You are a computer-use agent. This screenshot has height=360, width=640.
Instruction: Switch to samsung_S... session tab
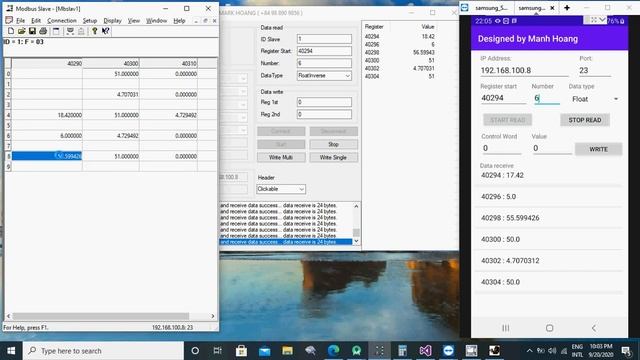coord(491,8)
